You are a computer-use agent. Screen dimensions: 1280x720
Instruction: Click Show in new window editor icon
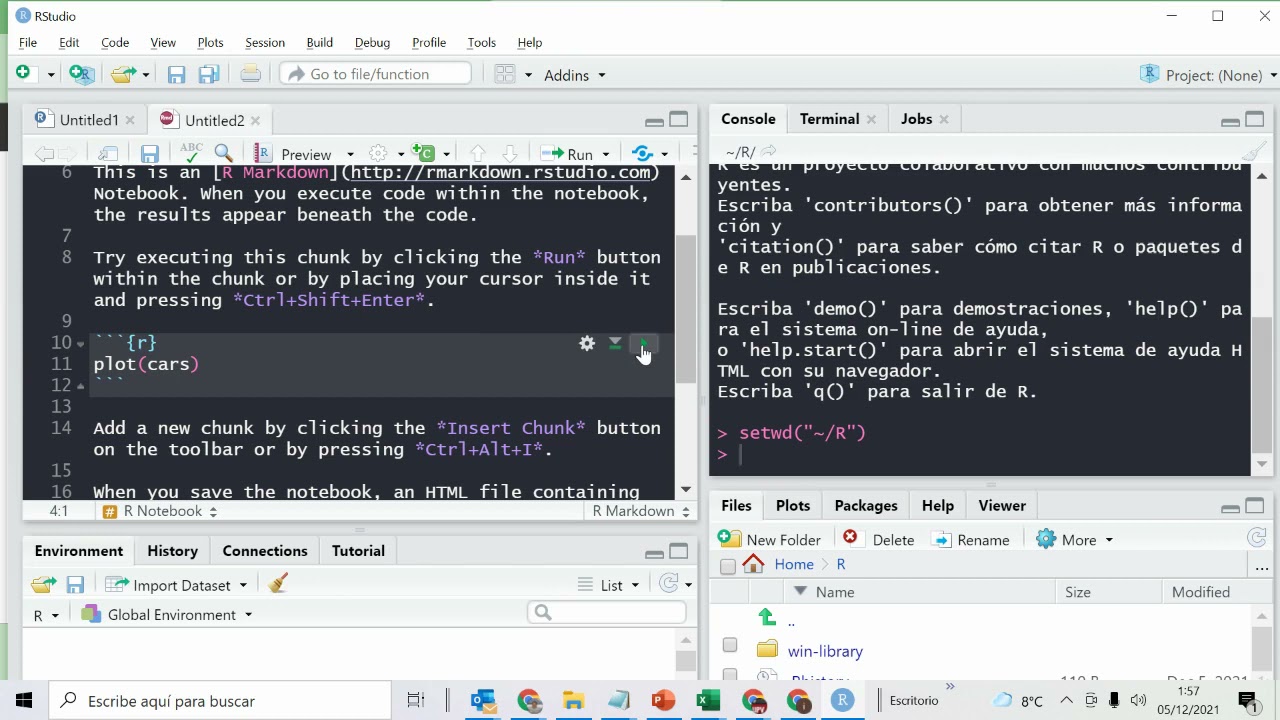click(109, 154)
